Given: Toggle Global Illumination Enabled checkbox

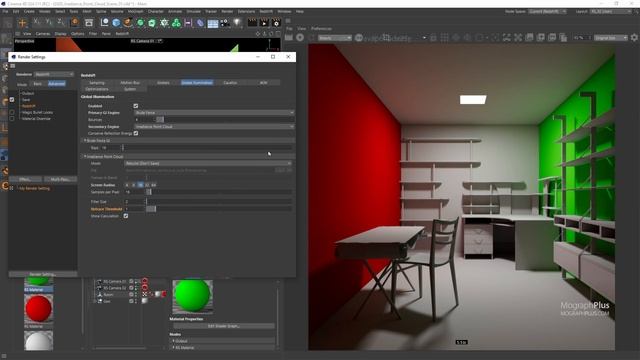Looking at the screenshot, I should coord(136,106).
